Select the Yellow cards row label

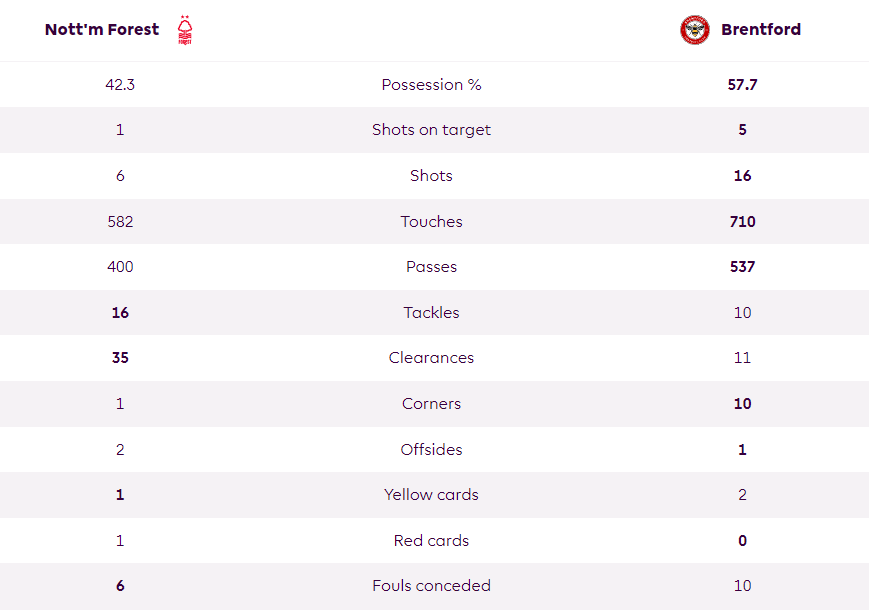431,494
